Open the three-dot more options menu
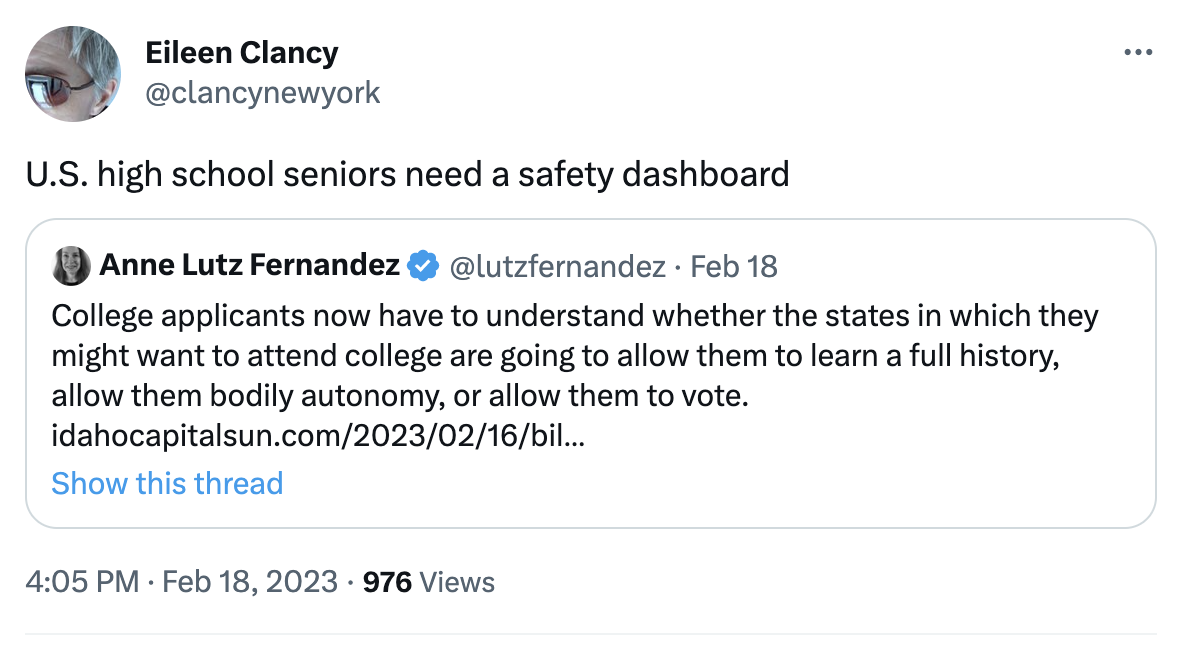Screen dimensions: 1184x646 coord(1138,53)
